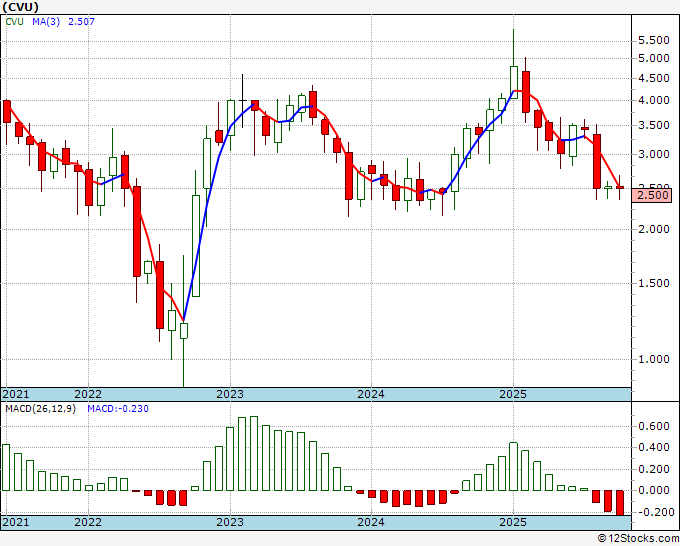
Task: Click the 3.500 price axis label
Action: click(654, 126)
